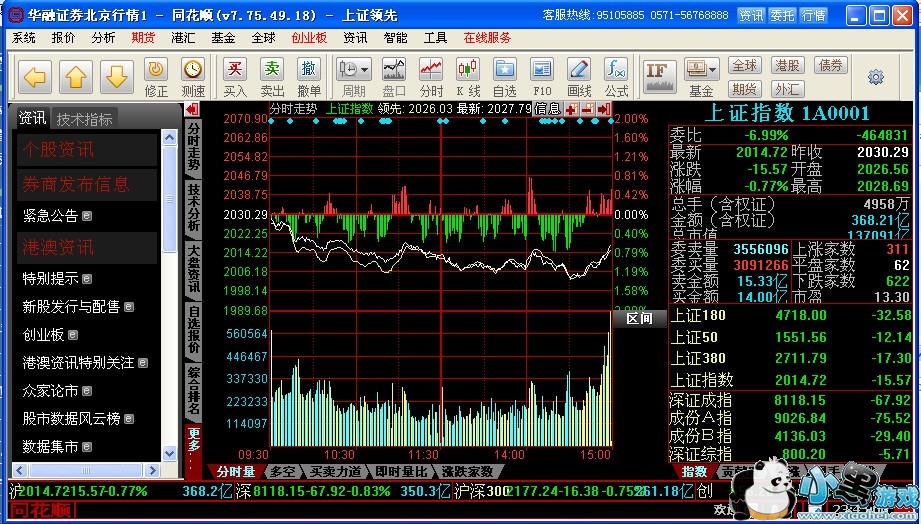Click the 资讯 title bar button

point(751,15)
